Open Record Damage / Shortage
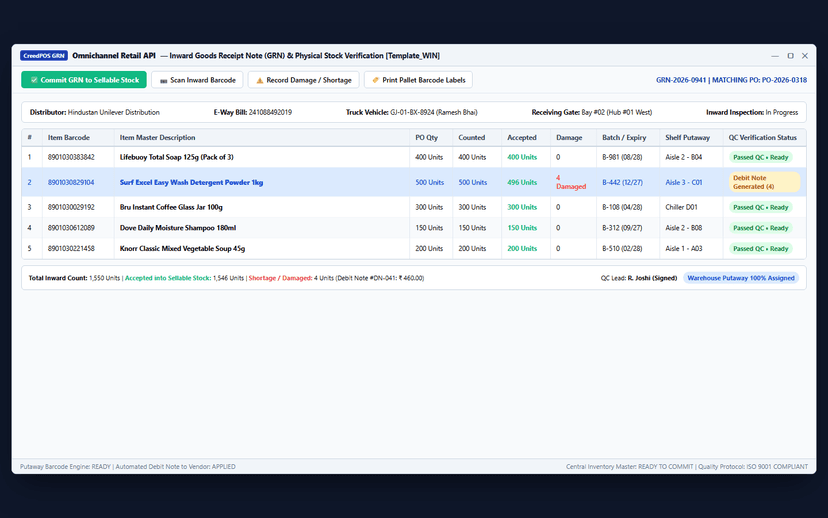 click(304, 80)
